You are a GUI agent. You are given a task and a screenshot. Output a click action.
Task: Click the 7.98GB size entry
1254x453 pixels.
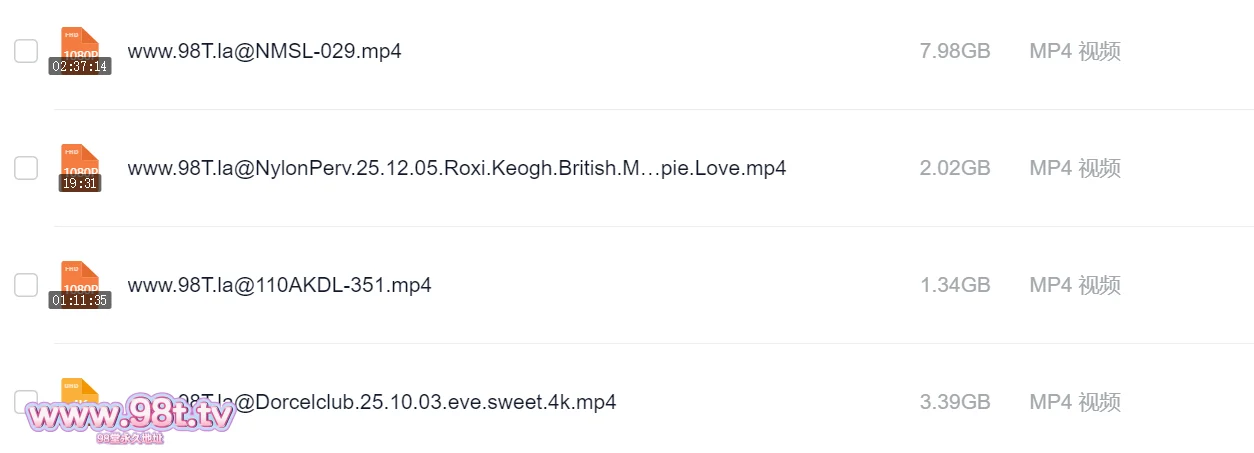tap(954, 51)
